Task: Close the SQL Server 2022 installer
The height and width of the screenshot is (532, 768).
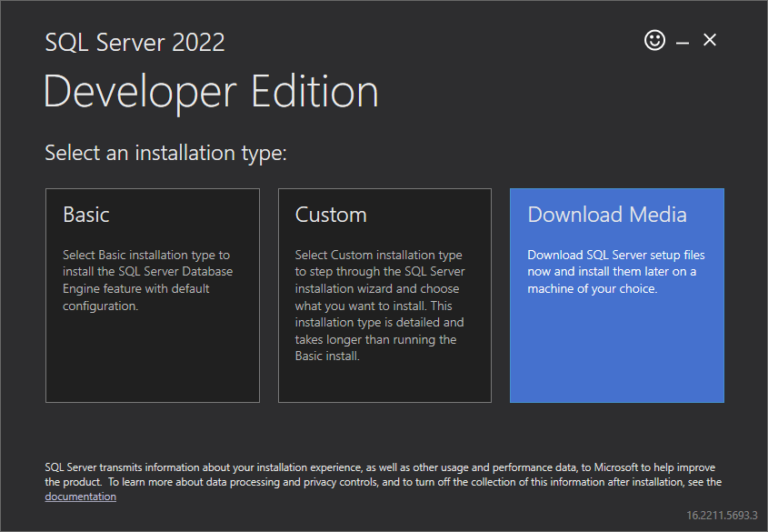Action: pos(710,40)
